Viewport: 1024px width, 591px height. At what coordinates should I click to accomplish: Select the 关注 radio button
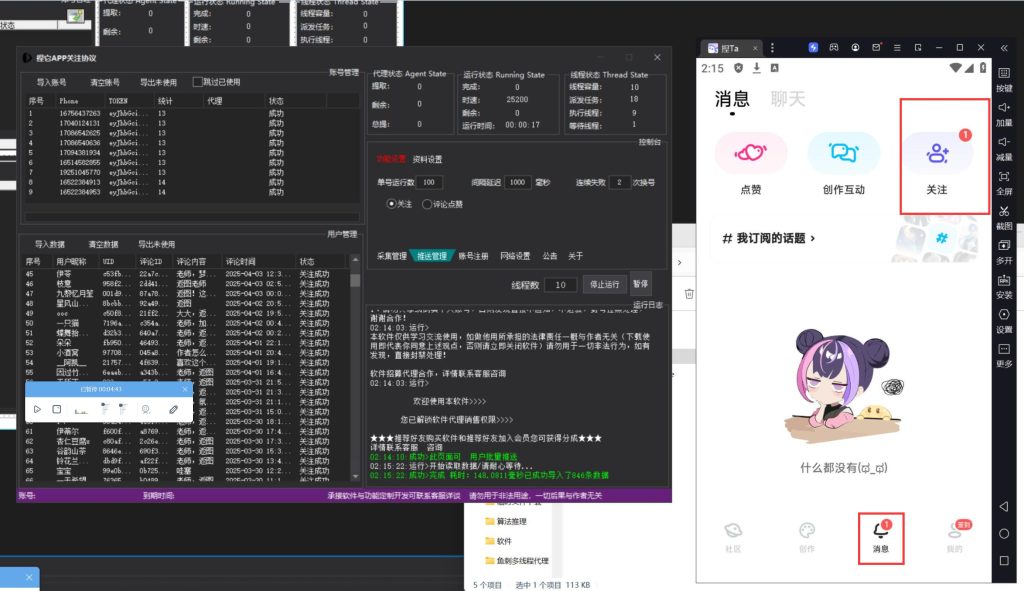coord(392,203)
